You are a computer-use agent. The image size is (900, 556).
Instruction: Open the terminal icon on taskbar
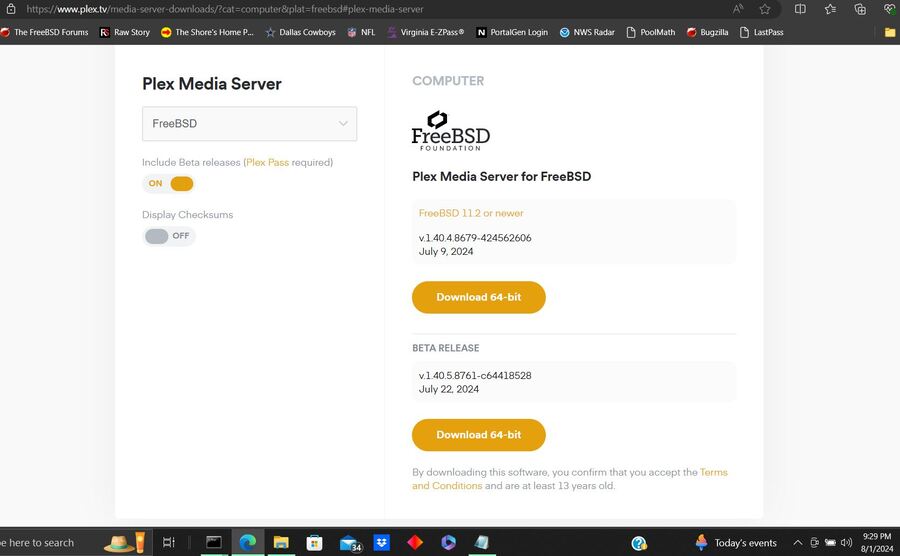214,542
